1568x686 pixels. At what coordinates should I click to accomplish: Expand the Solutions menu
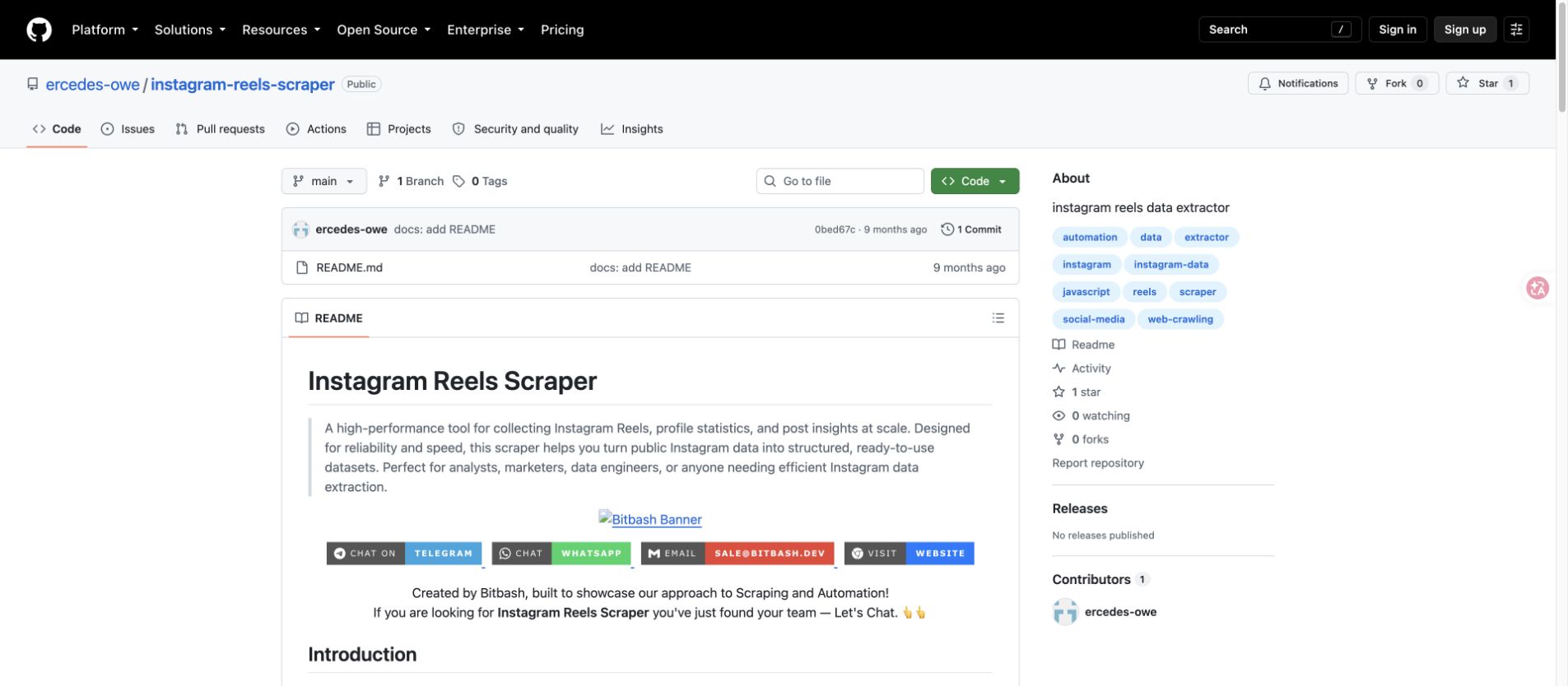[x=189, y=30]
